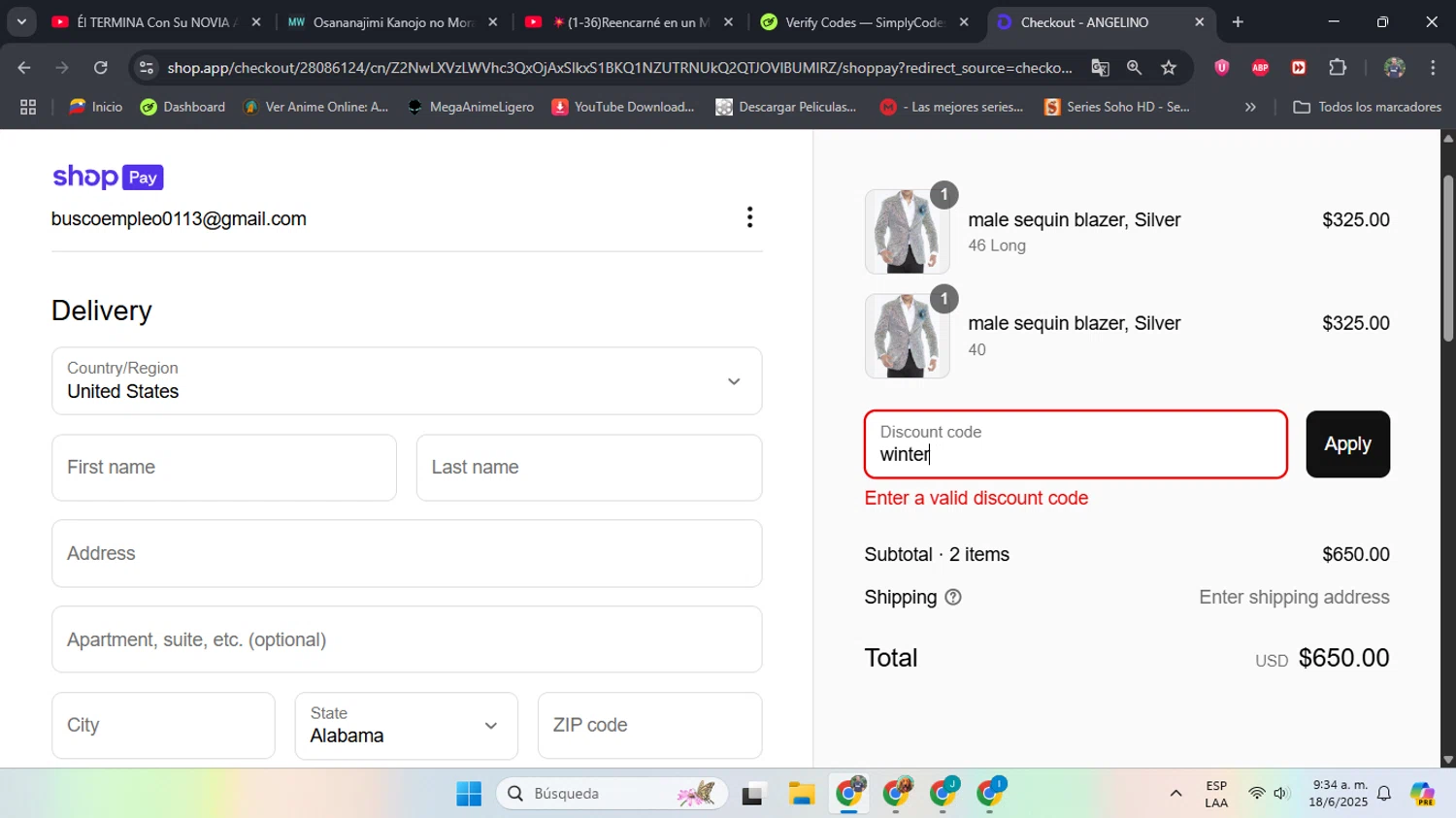The width and height of the screenshot is (1456, 818).
Task: Open File Explorer from the taskbar
Action: point(801,794)
